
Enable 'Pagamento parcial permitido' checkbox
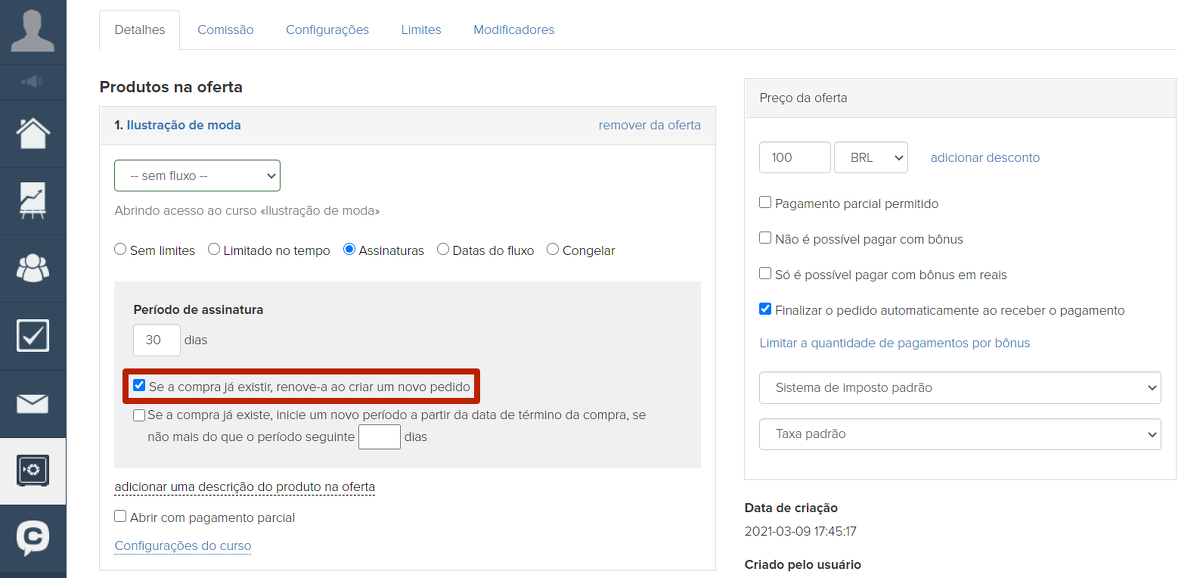click(x=765, y=203)
